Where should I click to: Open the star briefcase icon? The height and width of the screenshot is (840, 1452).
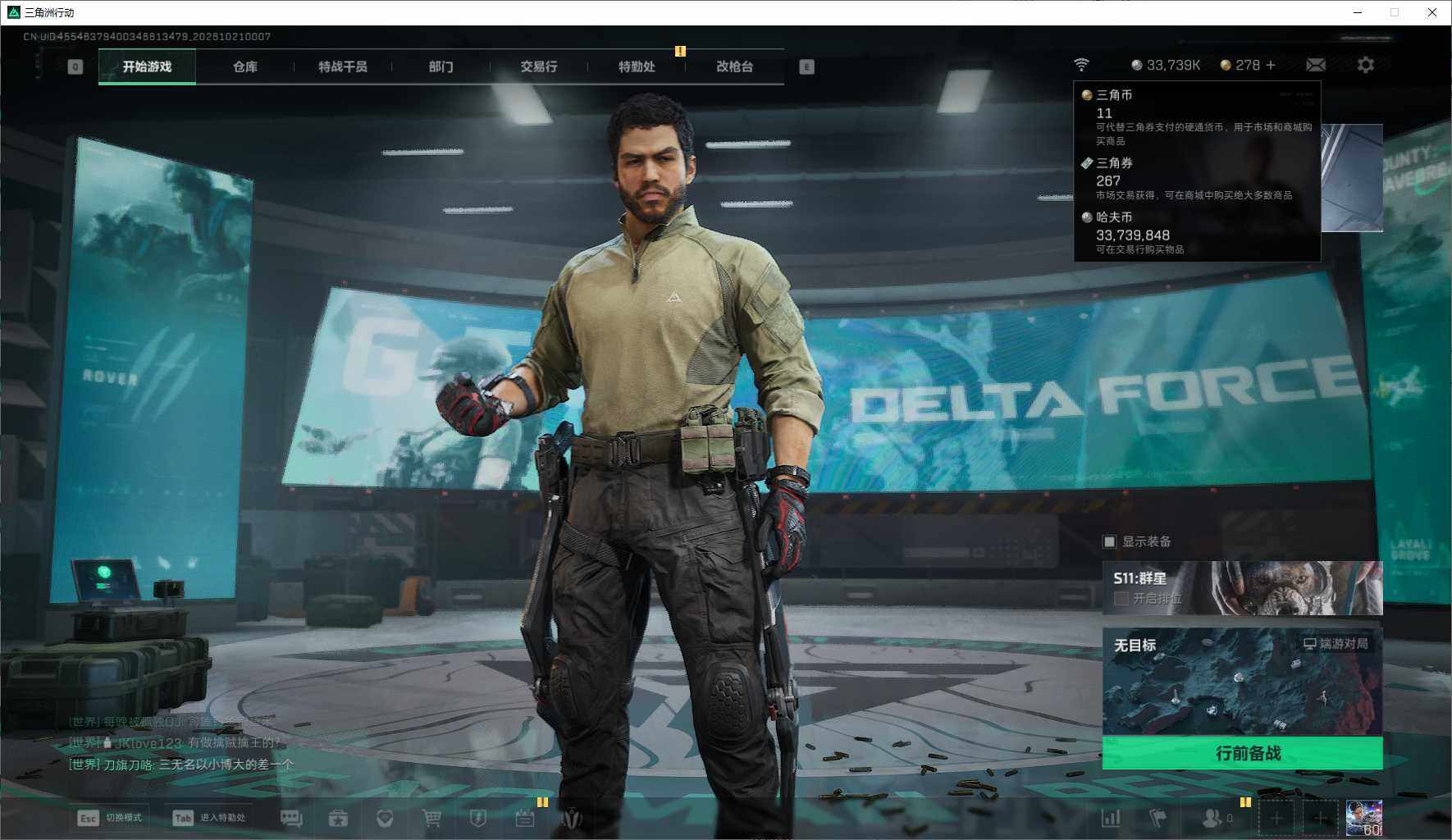(x=338, y=818)
